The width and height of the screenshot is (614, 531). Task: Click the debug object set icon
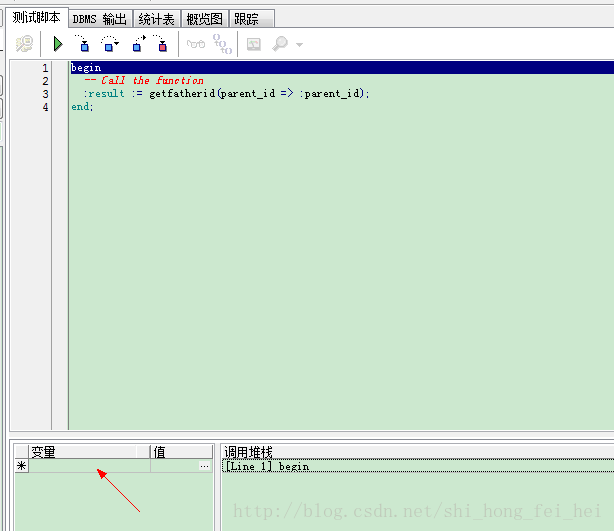point(223,44)
